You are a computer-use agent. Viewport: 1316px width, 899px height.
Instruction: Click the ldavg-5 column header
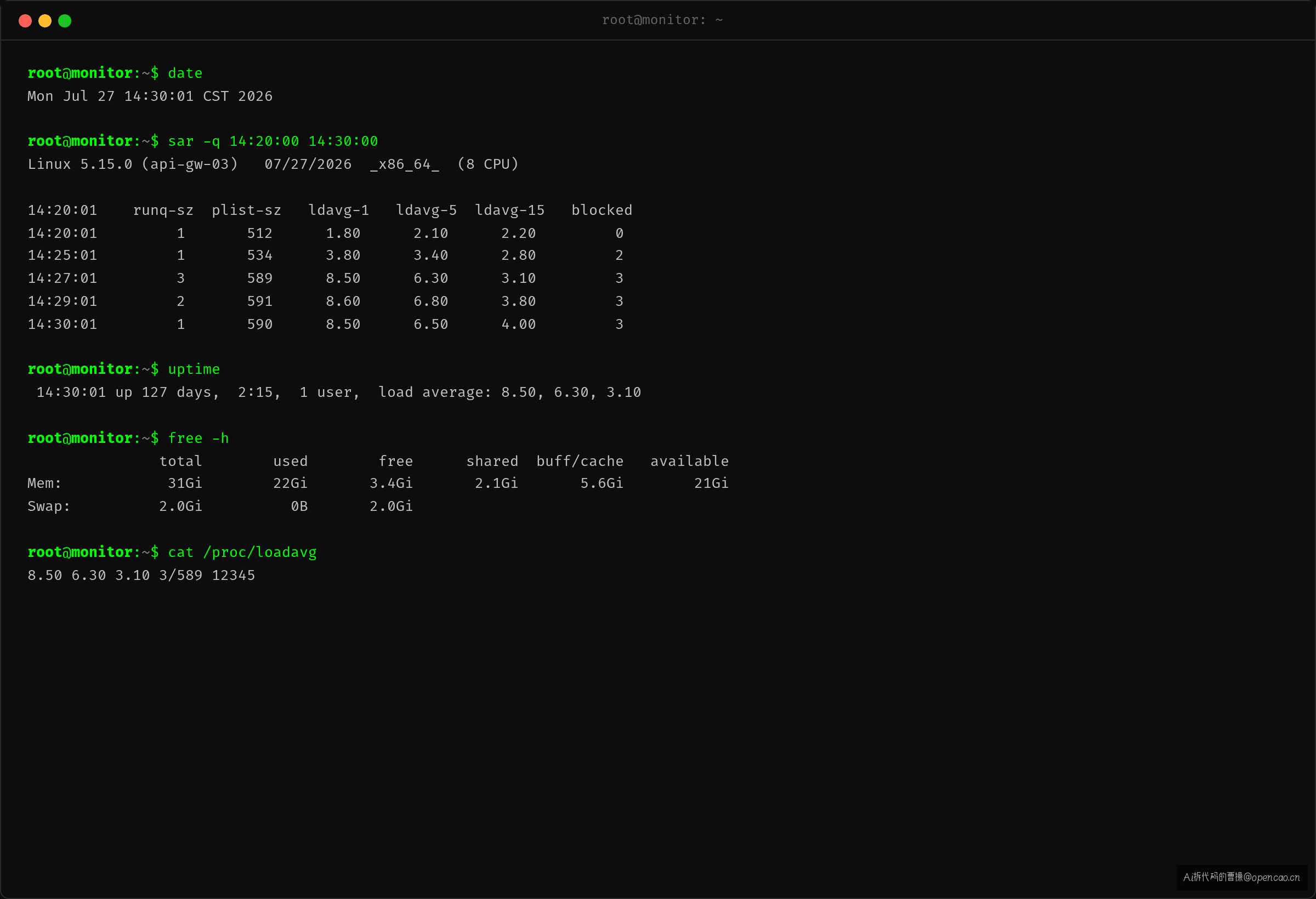427,210
